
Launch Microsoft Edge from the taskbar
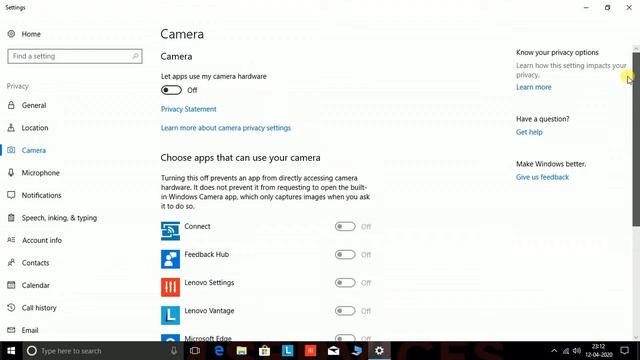tap(219, 351)
